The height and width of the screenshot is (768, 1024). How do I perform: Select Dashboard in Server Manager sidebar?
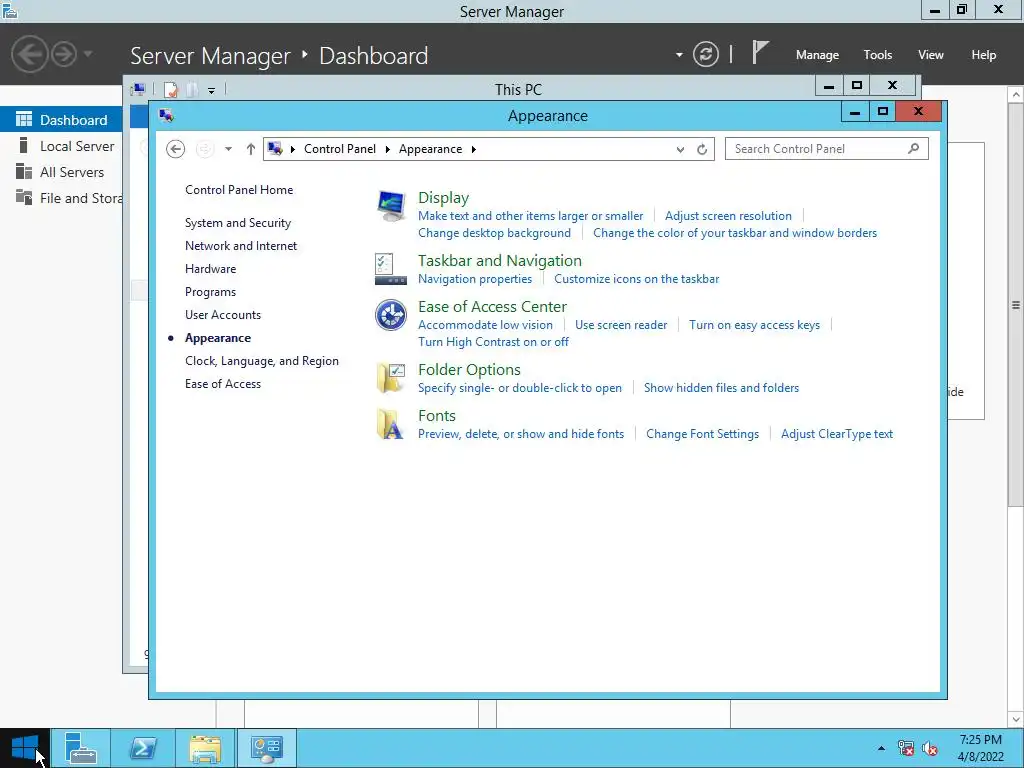tap(61, 120)
